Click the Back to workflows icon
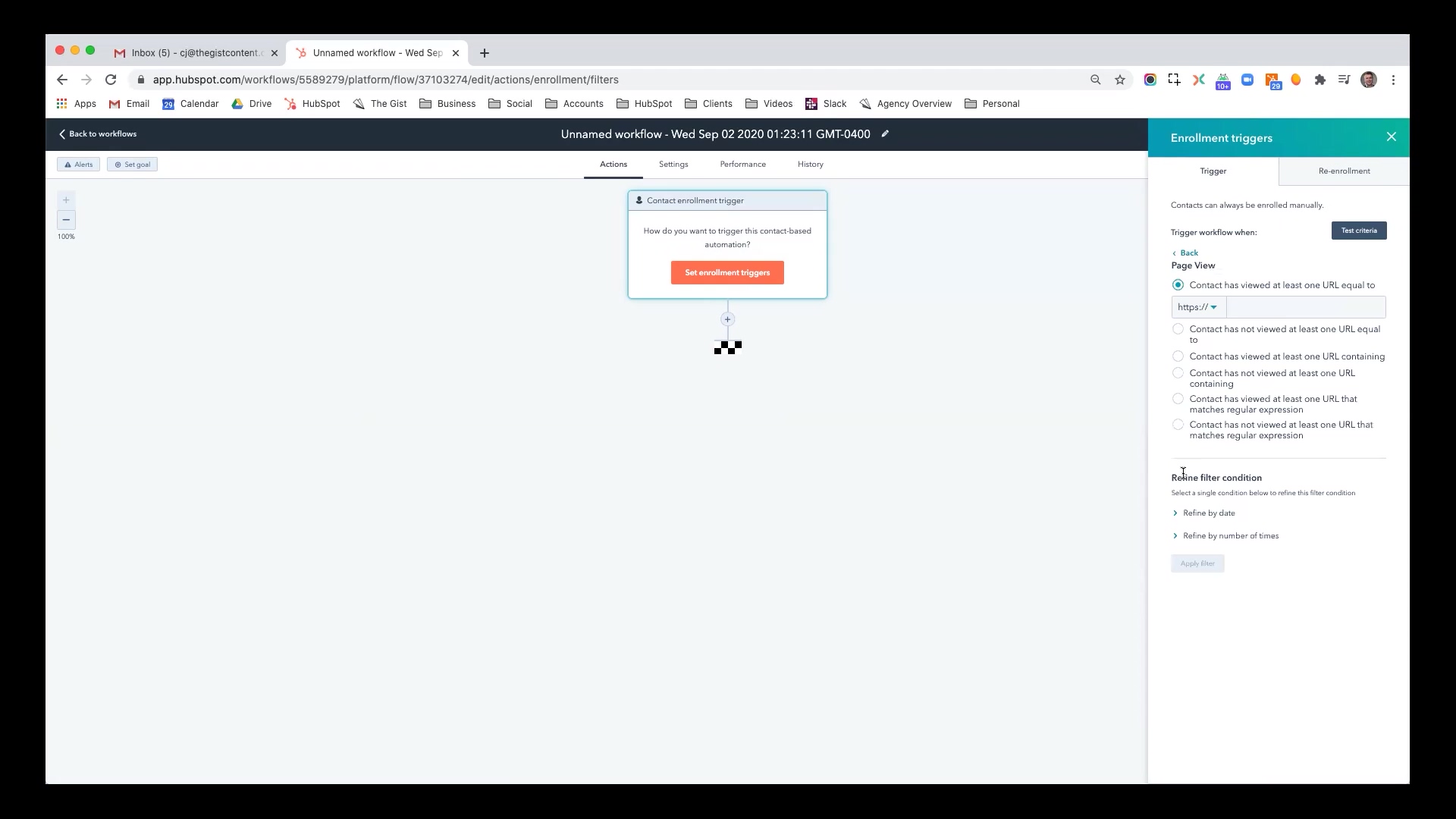This screenshot has height=819, width=1456. 62,133
